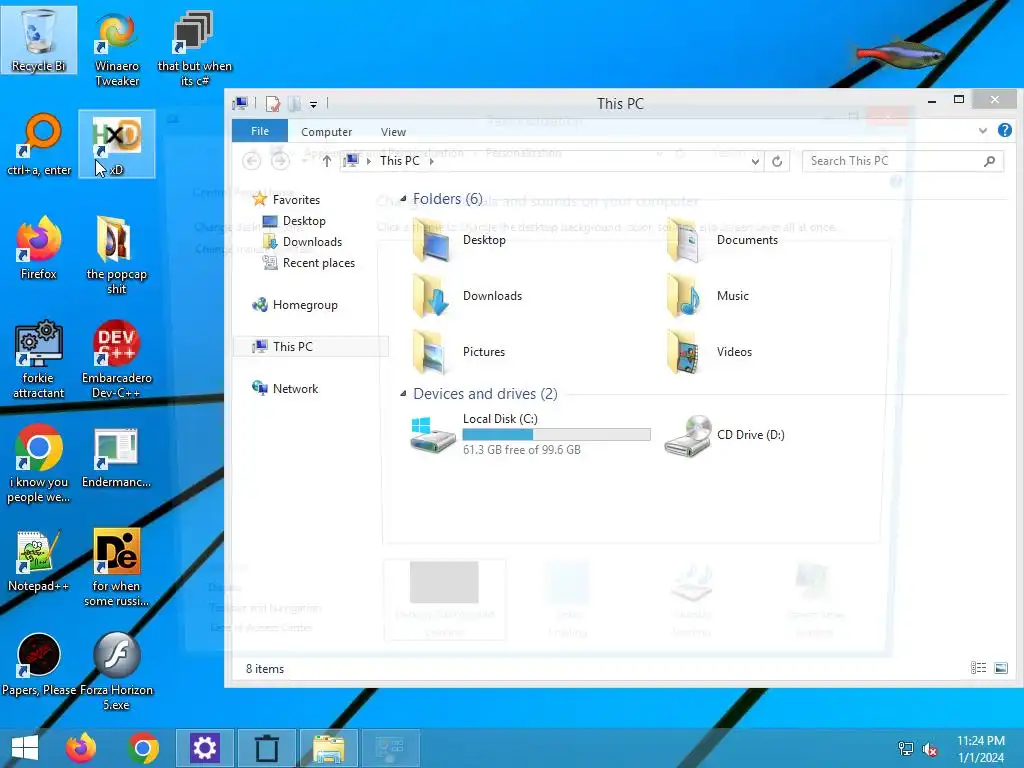Open the Customize Quick Access Toolbar dropdown
This screenshot has height=768, width=1024.
(x=313, y=104)
